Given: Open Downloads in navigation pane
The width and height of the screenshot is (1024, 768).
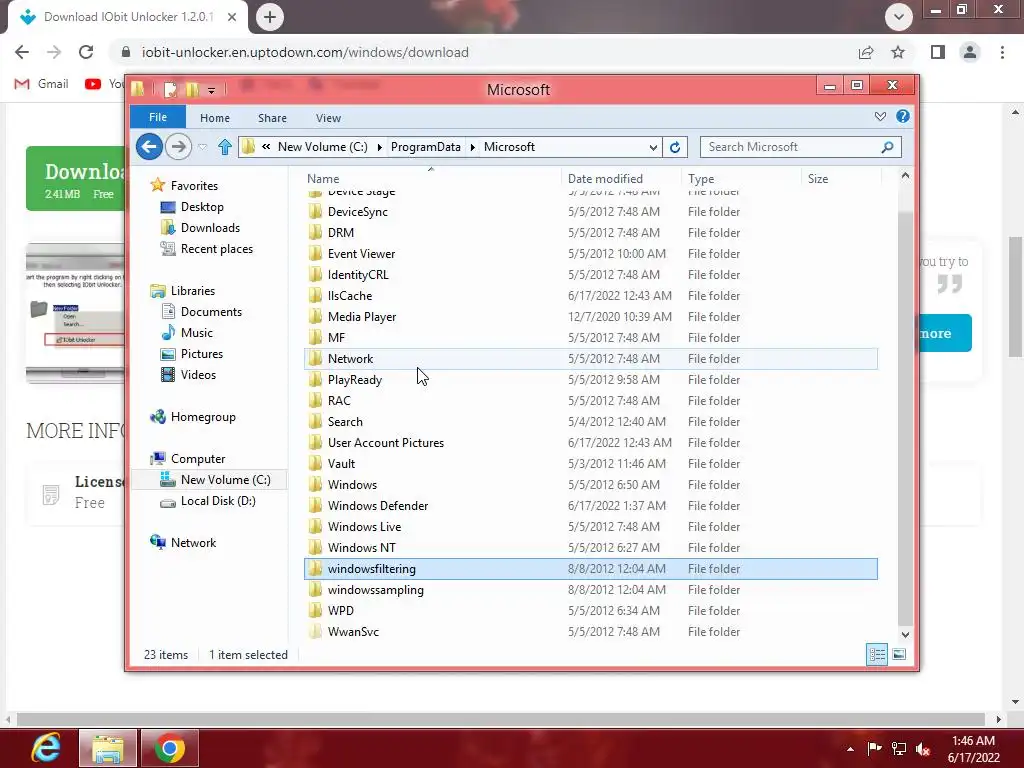Looking at the screenshot, I should tap(210, 228).
